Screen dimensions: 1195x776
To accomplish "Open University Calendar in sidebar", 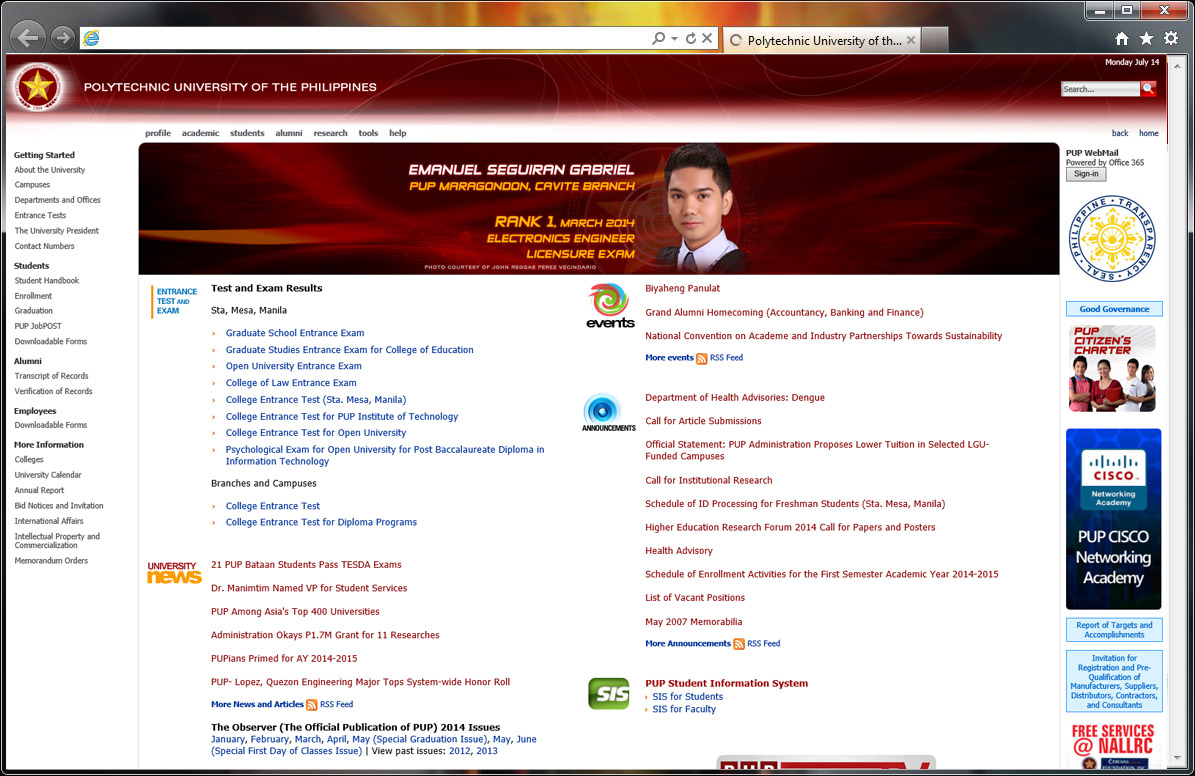I will [x=47, y=475].
